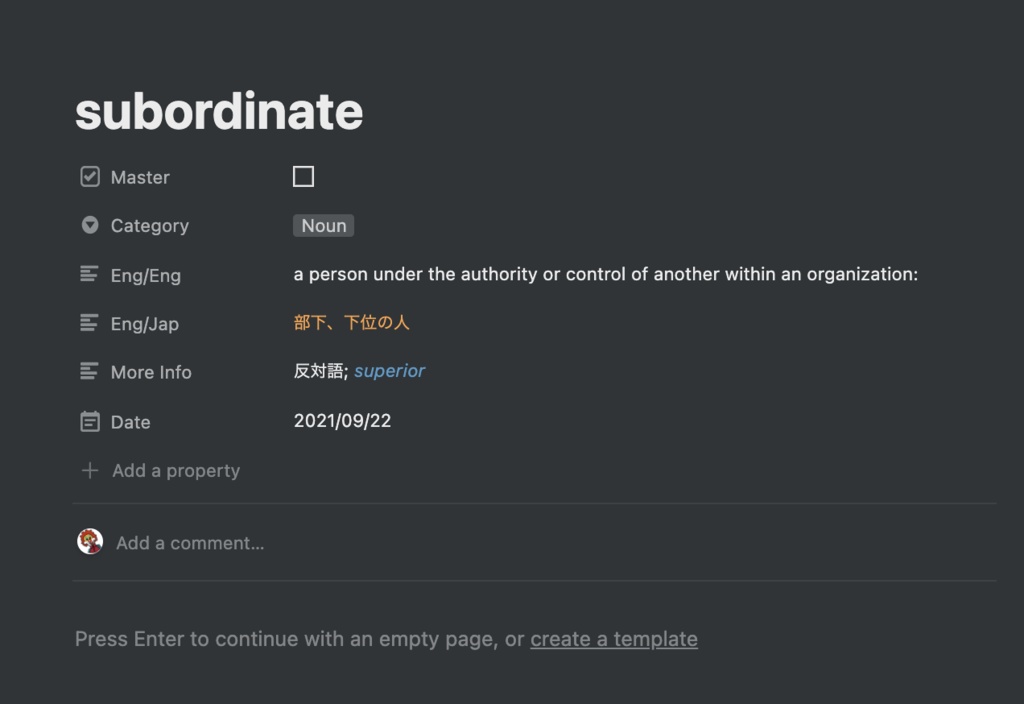Open the Category property name menu

point(149,226)
